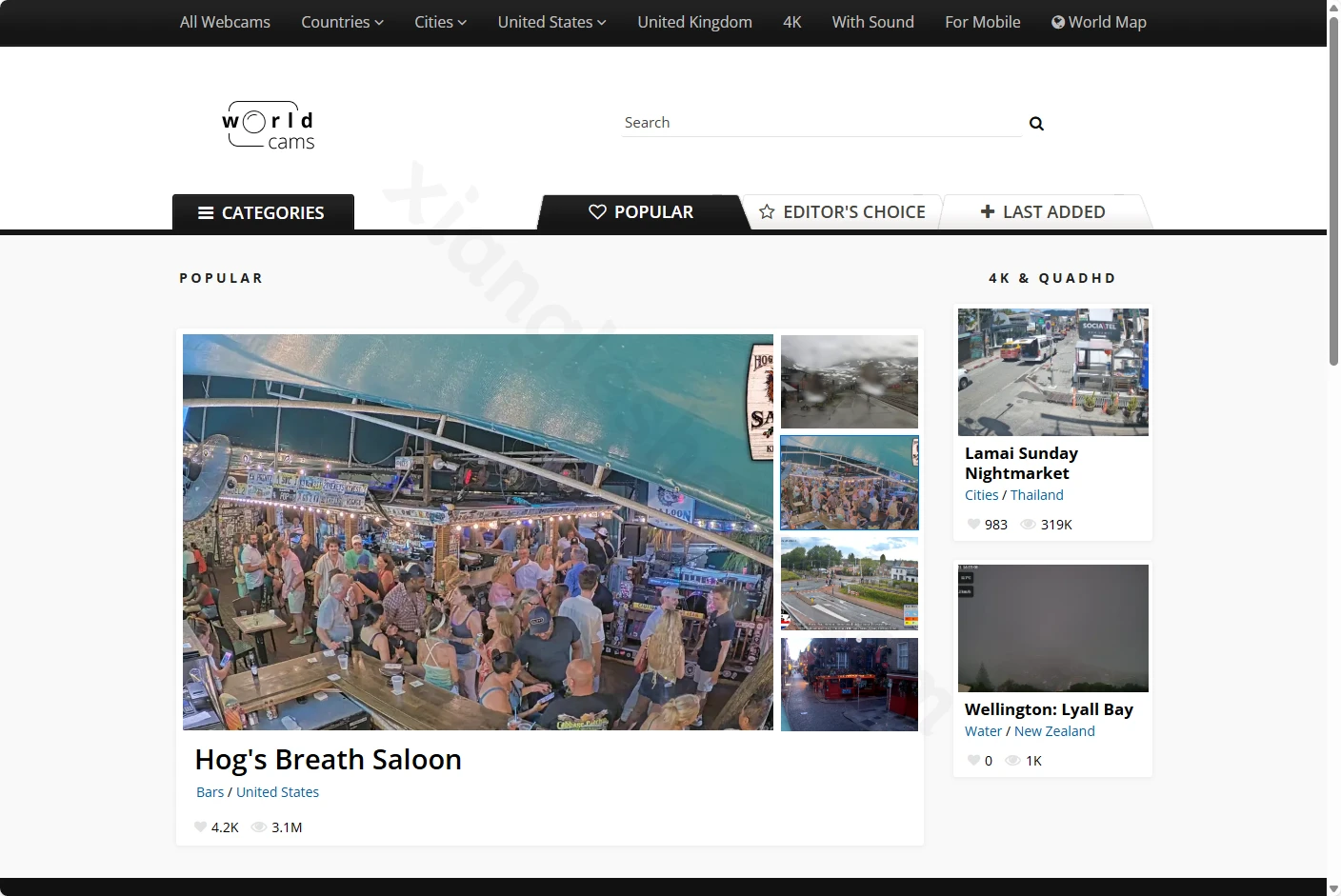Select the rainy mountain webcam thumbnail
Image resolution: width=1341 pixels, height=896 pixels.
click(850, 381)
